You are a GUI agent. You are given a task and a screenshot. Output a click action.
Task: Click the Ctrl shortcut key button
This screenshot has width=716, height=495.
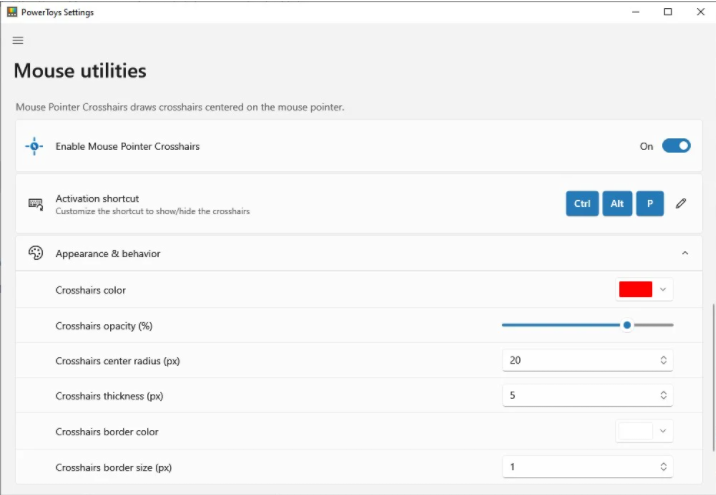click(582, 203)
